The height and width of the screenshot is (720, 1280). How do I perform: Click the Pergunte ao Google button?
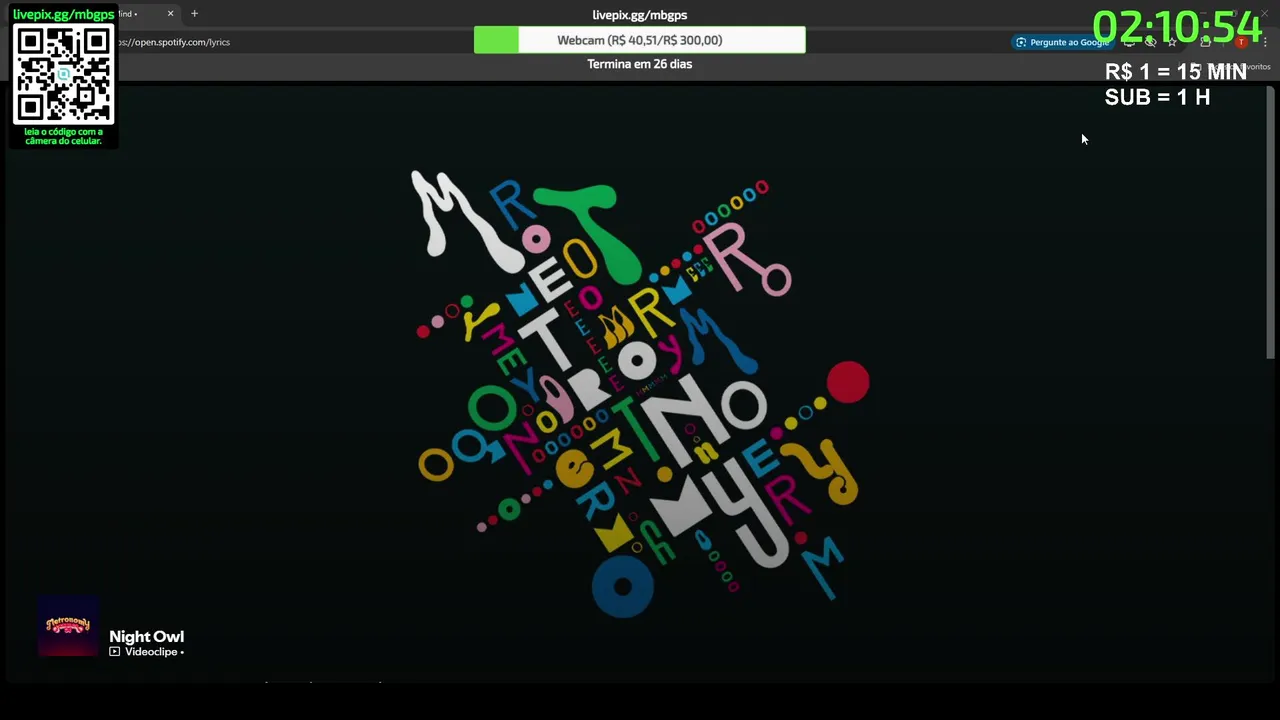1062,42
